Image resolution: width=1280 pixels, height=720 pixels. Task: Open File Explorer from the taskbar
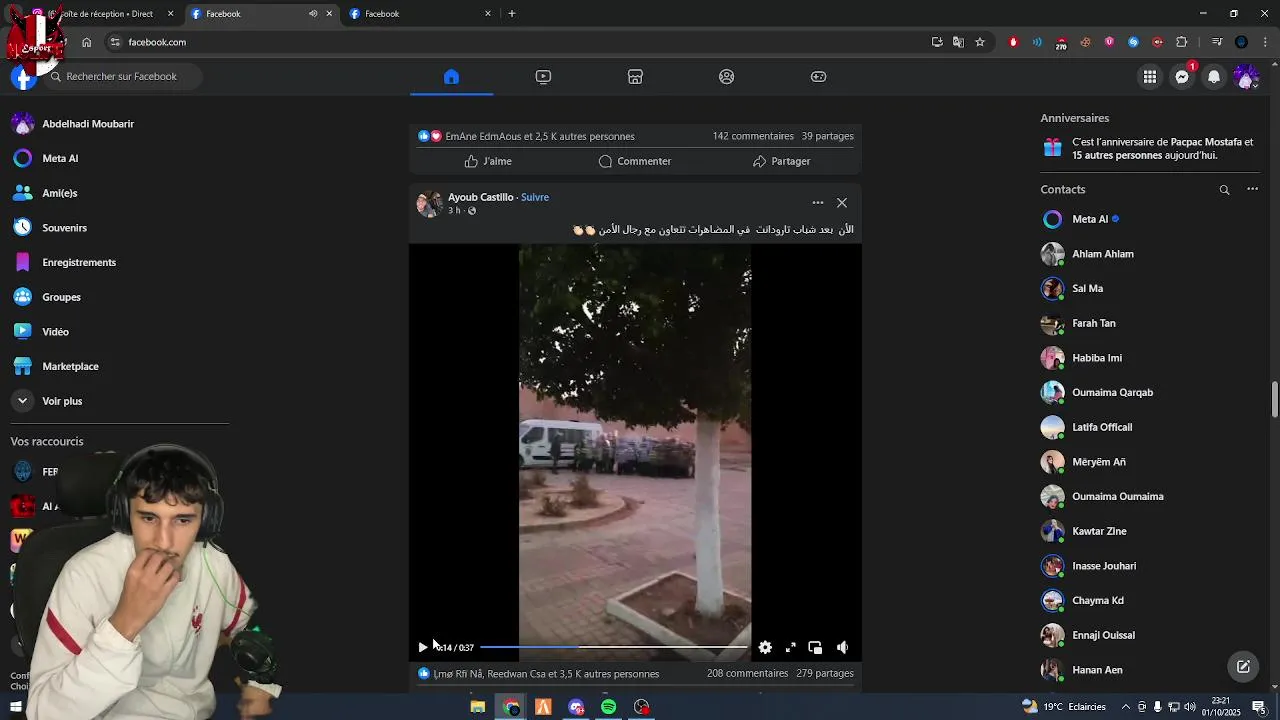(478, 707)
